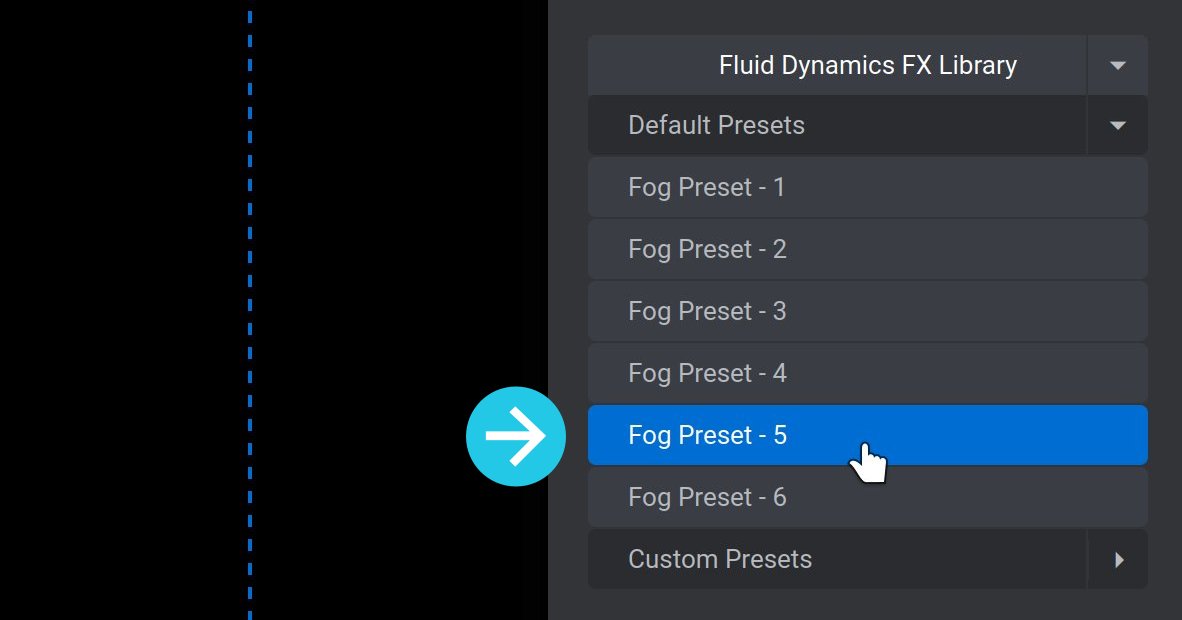Click the Custom Presets header label
This screenshot has height=620, width=1182.
pyautogui.click(x=720, y=559)
